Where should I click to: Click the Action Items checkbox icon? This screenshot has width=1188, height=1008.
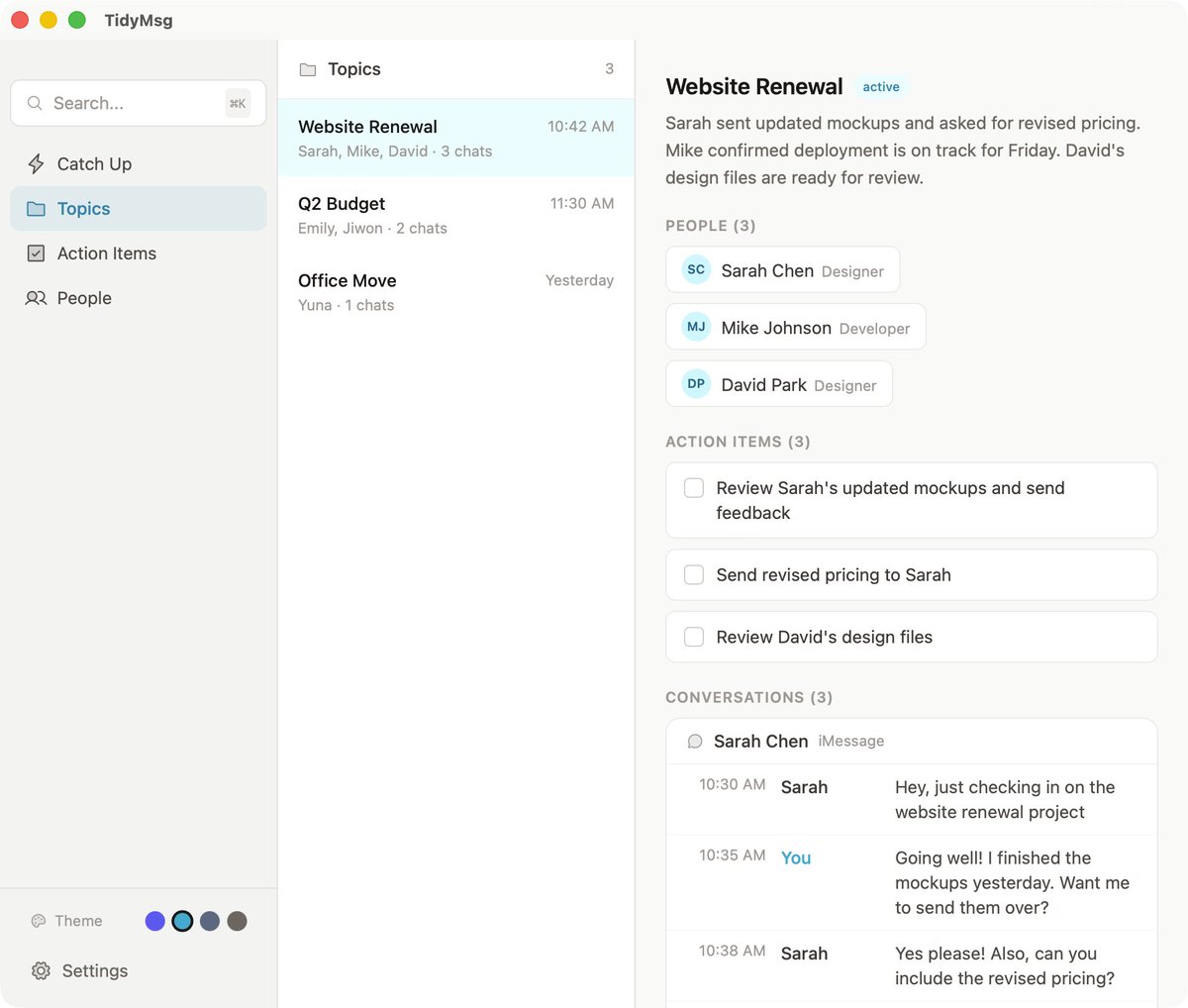coord(36,253)
